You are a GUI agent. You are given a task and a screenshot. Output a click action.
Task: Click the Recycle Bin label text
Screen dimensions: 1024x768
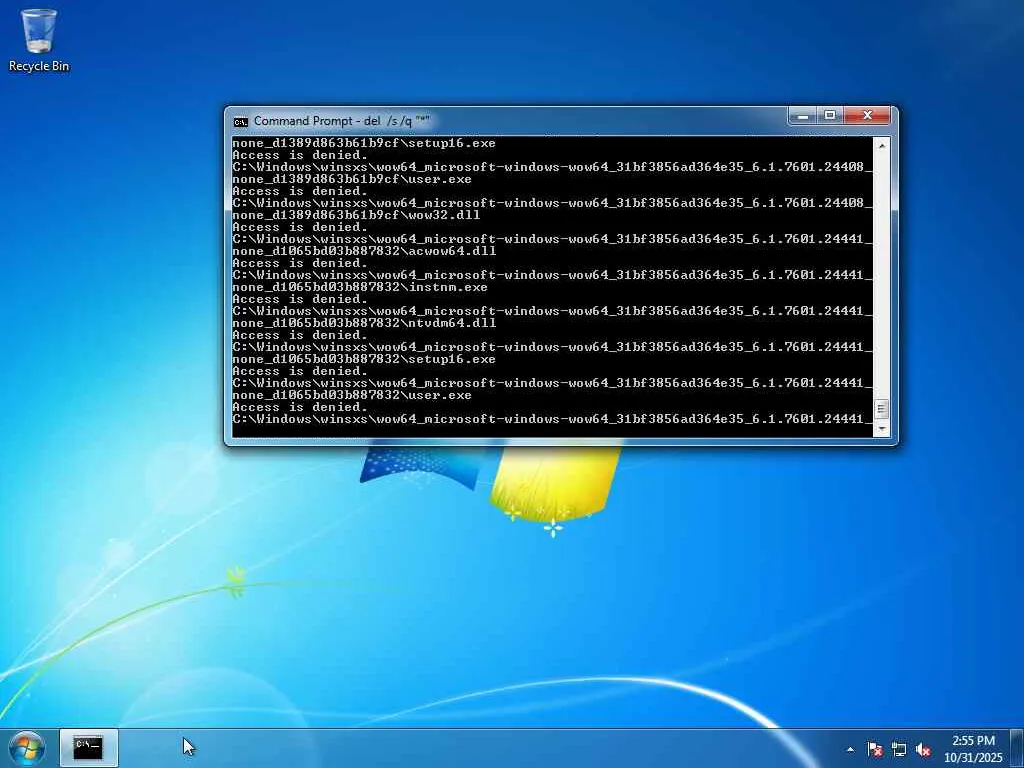pyautogui.click(x=39, y=66)
